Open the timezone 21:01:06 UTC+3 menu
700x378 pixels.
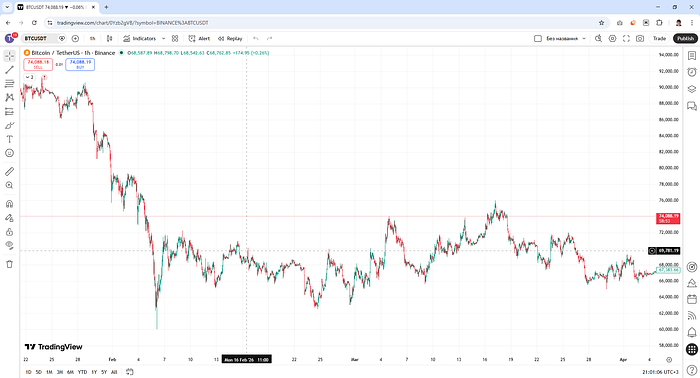pos(660,372)
